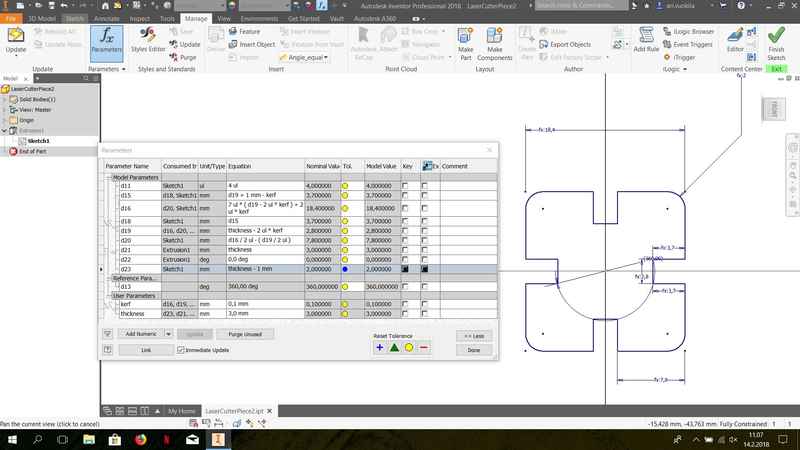Open the Parameters fx tool

(x=107, y=43)
